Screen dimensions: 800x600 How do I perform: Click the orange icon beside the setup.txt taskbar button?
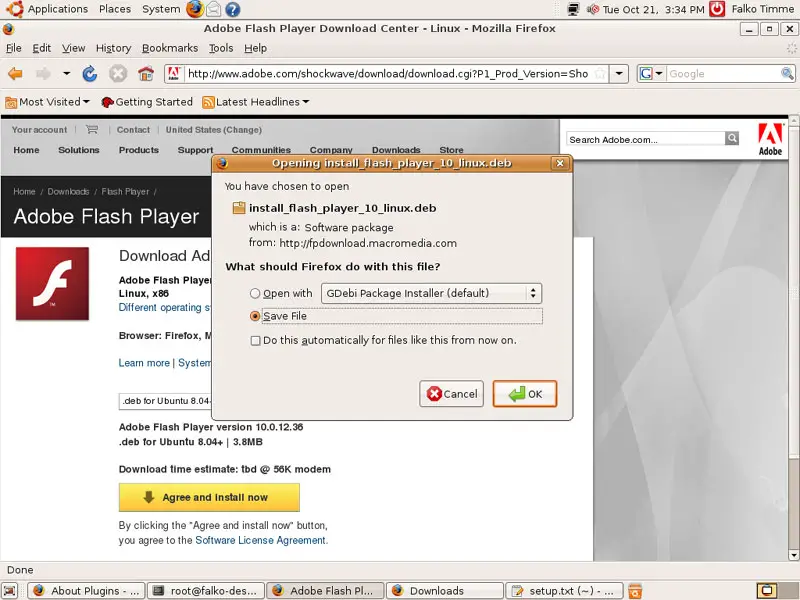click(x=635, y=591)
